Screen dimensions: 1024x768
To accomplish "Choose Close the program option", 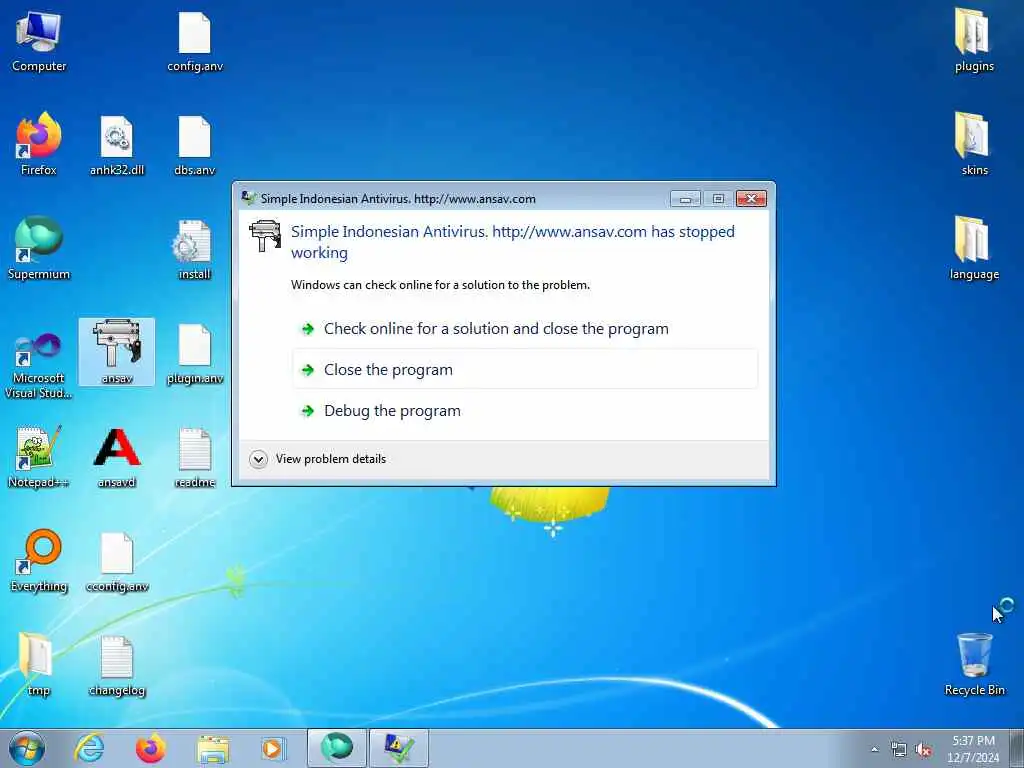I will (x=525, y=370).
